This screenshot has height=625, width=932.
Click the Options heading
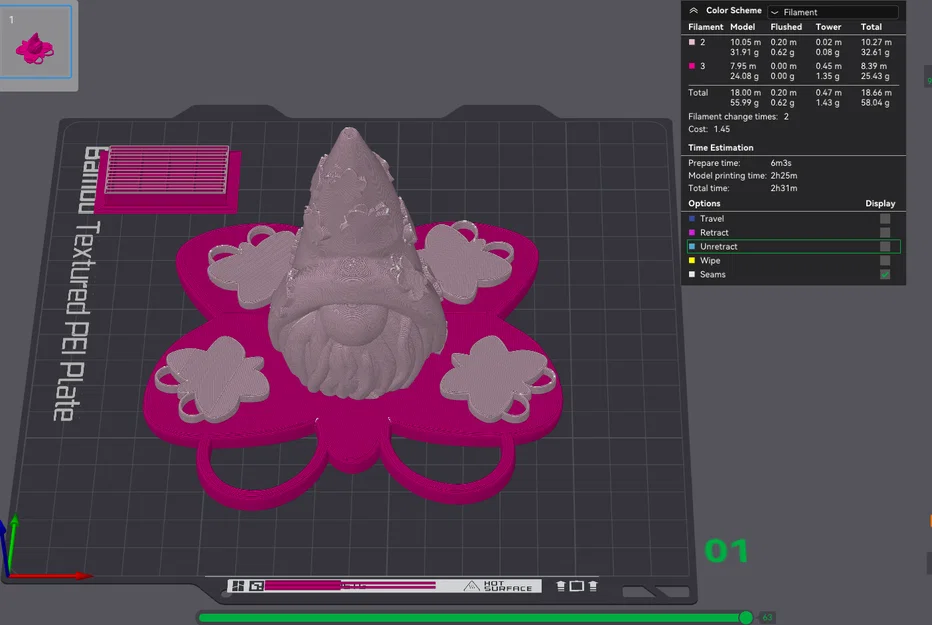(x=704, y=203)
